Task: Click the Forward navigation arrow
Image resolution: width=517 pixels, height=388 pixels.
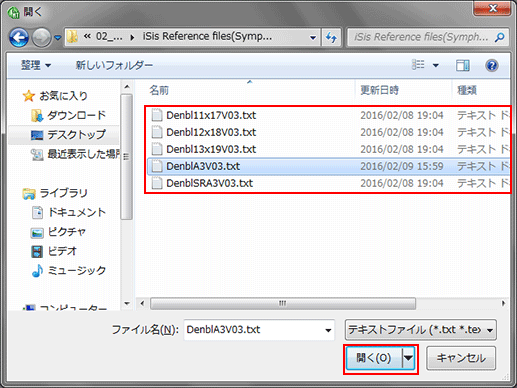Action: [41, 37]
